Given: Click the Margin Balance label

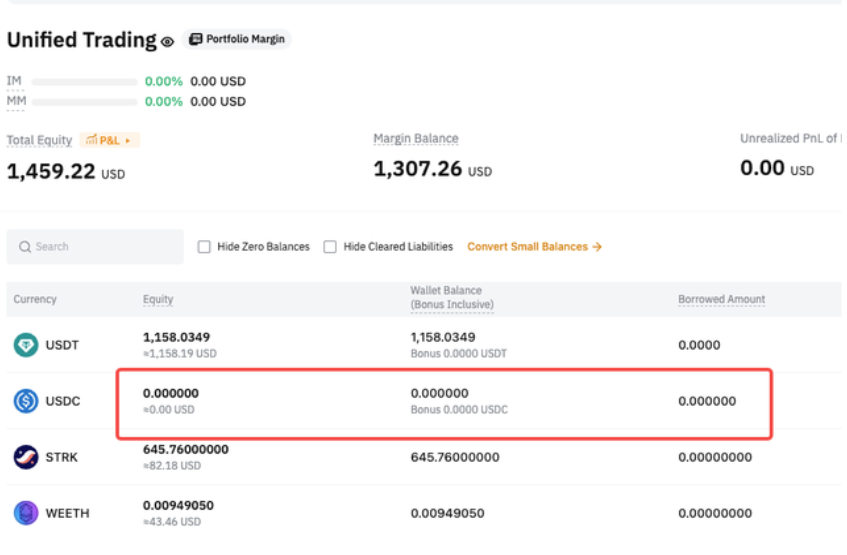Looking at the screenshot, I should click(415, 139).
